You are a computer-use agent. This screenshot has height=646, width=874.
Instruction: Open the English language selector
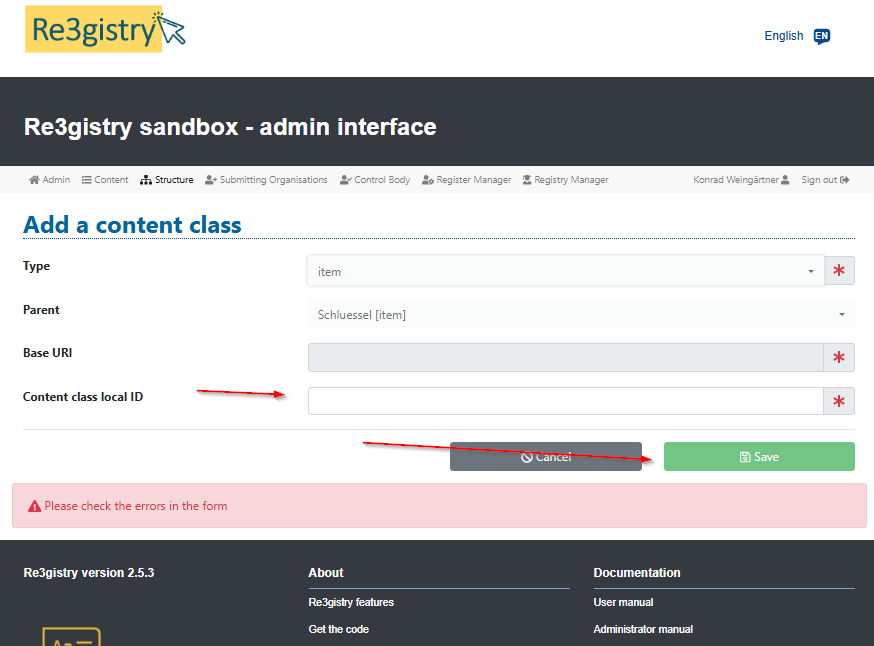(x=783, y=36)
